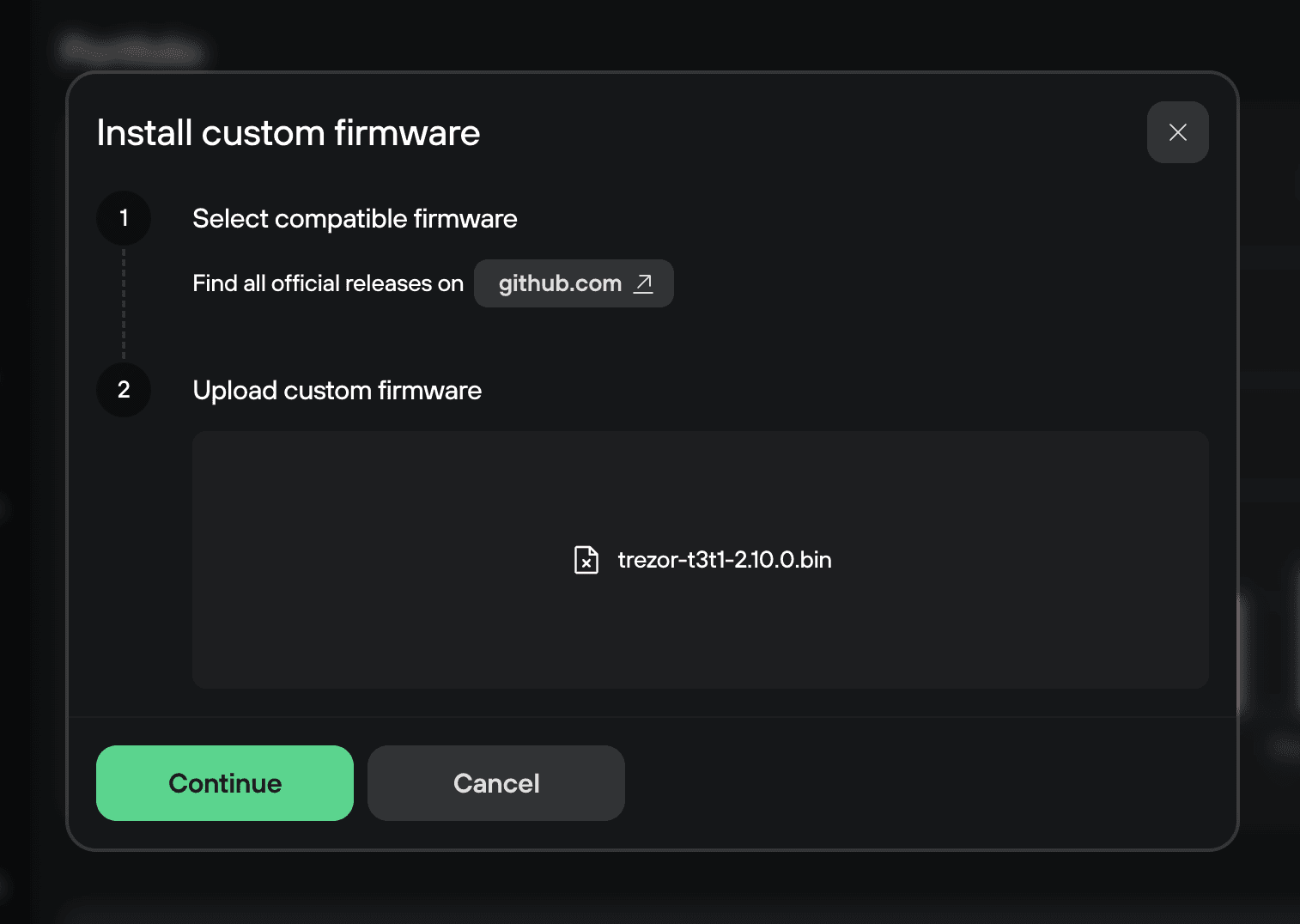Click the Upload custom firmware heading
The height and width of the screenshot is (924, 1300).
(337, 390)
